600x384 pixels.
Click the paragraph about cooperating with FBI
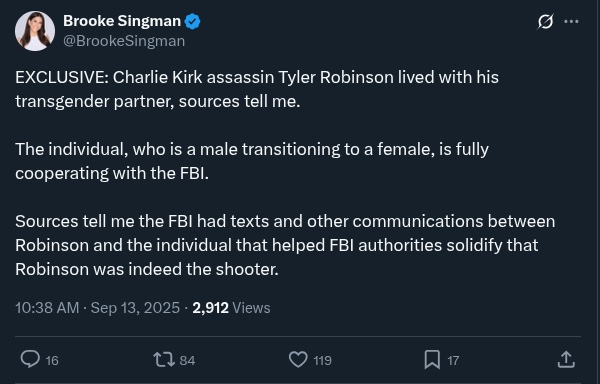252,161
